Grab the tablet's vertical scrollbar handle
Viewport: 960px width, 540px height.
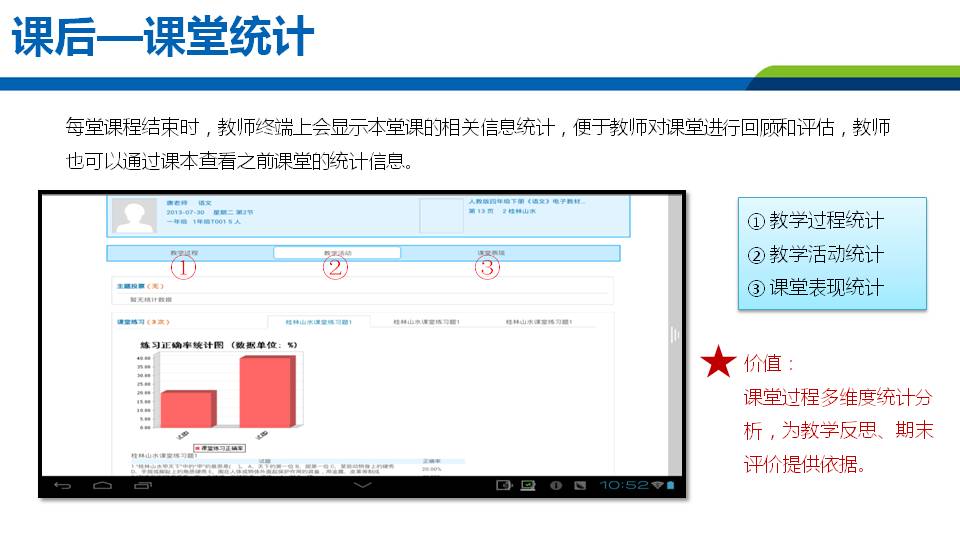(x=675, y=334)
